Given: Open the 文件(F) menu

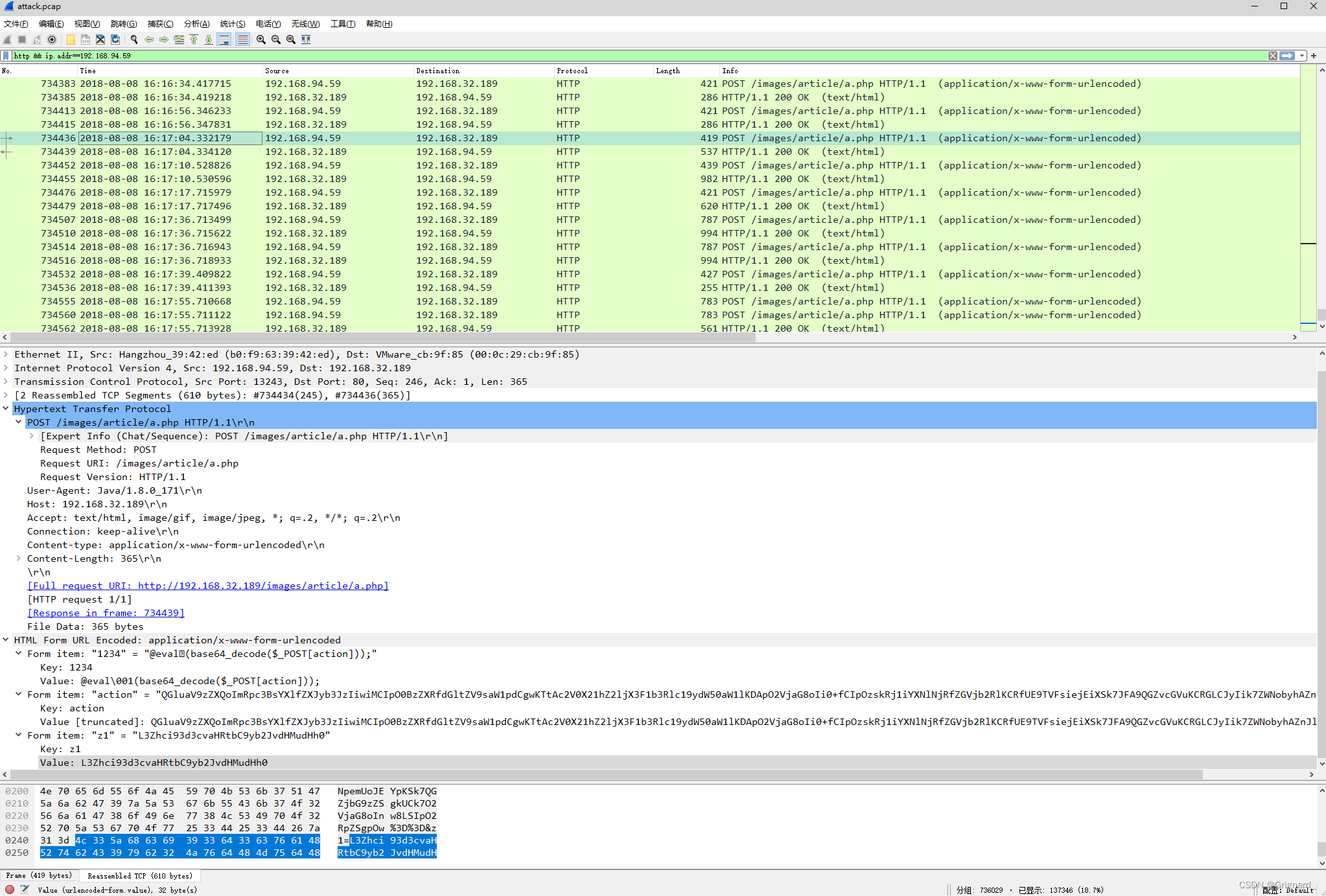Looking at the screenshot, I should pyautogui.click(x=16, y=24).
